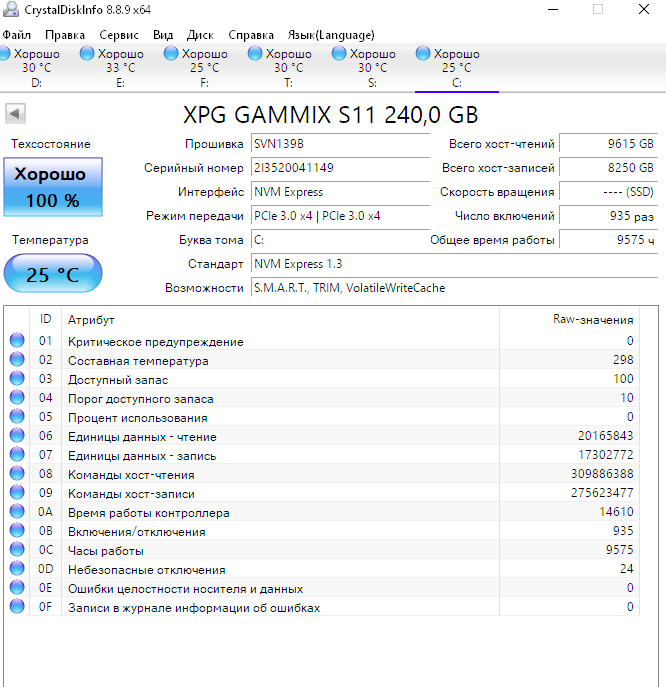Click status orb of attribute 0B row
The width and height of the screenshot is (666, 687).
pos(17,530)
